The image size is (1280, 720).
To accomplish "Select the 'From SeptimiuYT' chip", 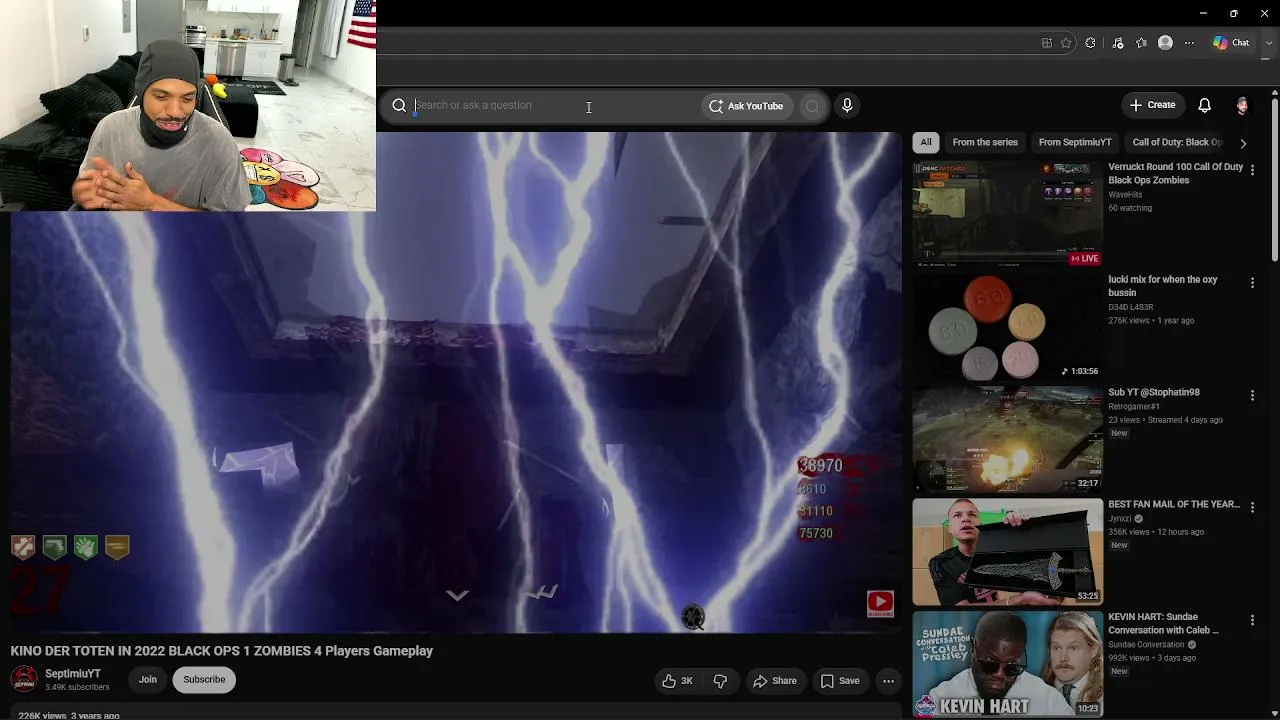I will click(1075, 142).
